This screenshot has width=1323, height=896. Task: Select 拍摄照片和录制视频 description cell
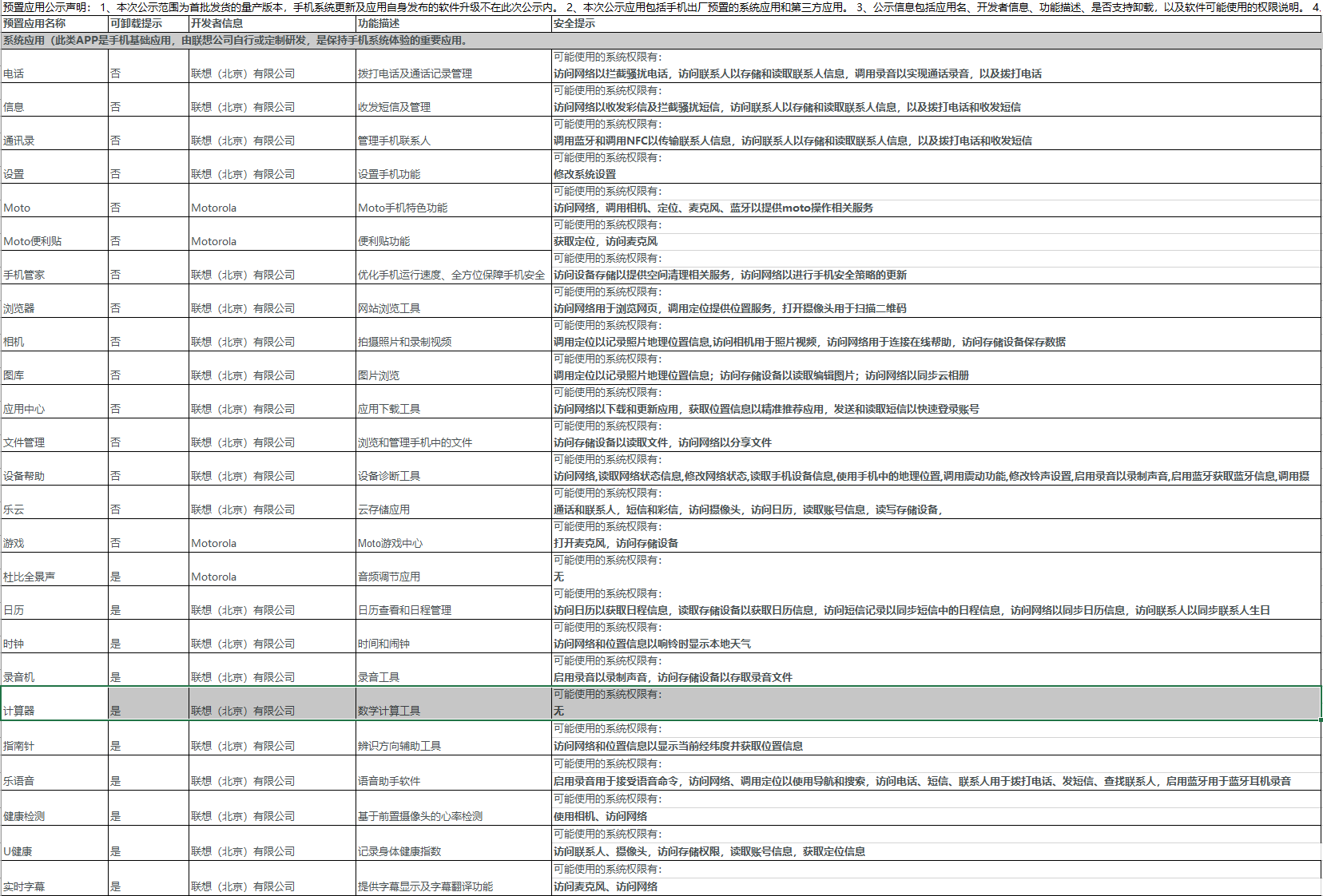pyautogui.click(x=454, y=335)
